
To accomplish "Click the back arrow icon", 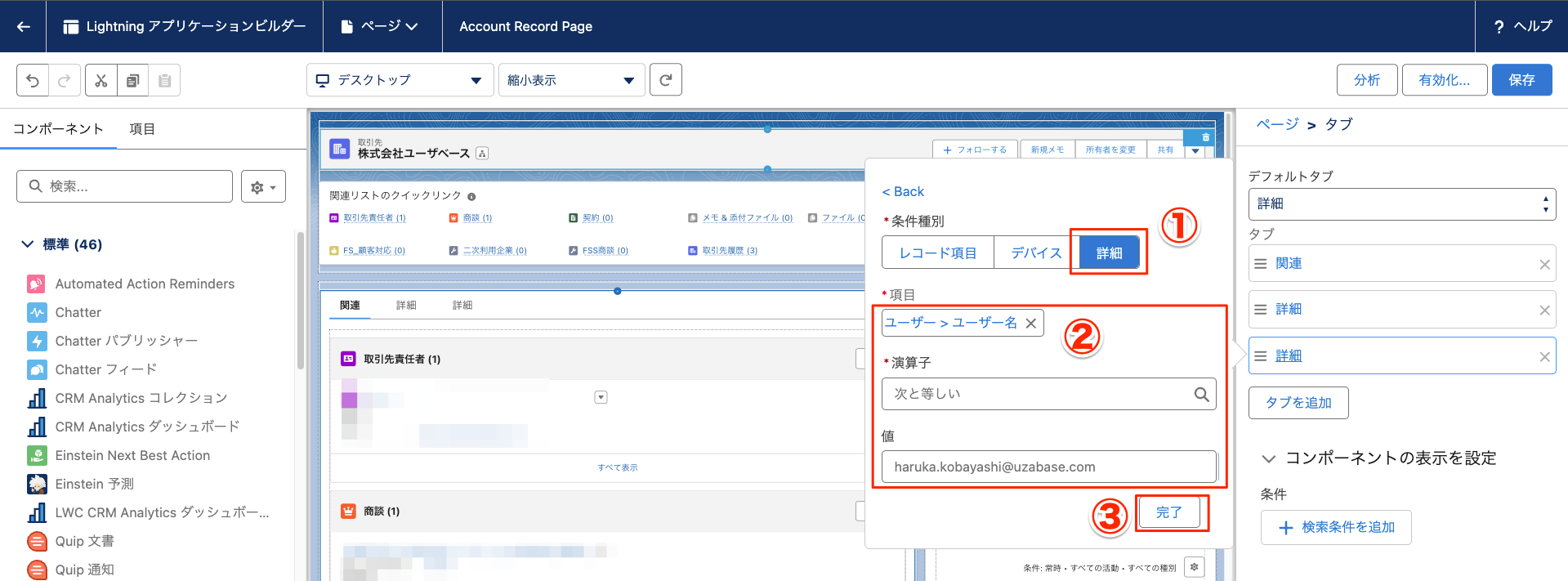I will [x=23, y=26].
